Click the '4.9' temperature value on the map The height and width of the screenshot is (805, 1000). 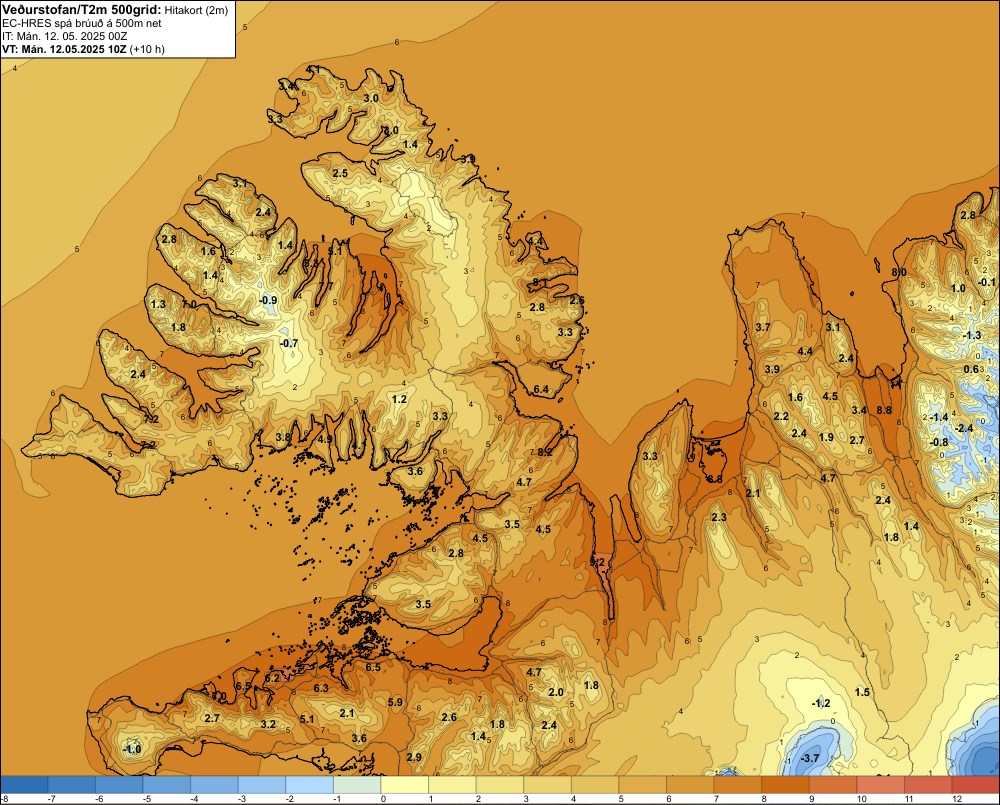click(x=325, y=439)
